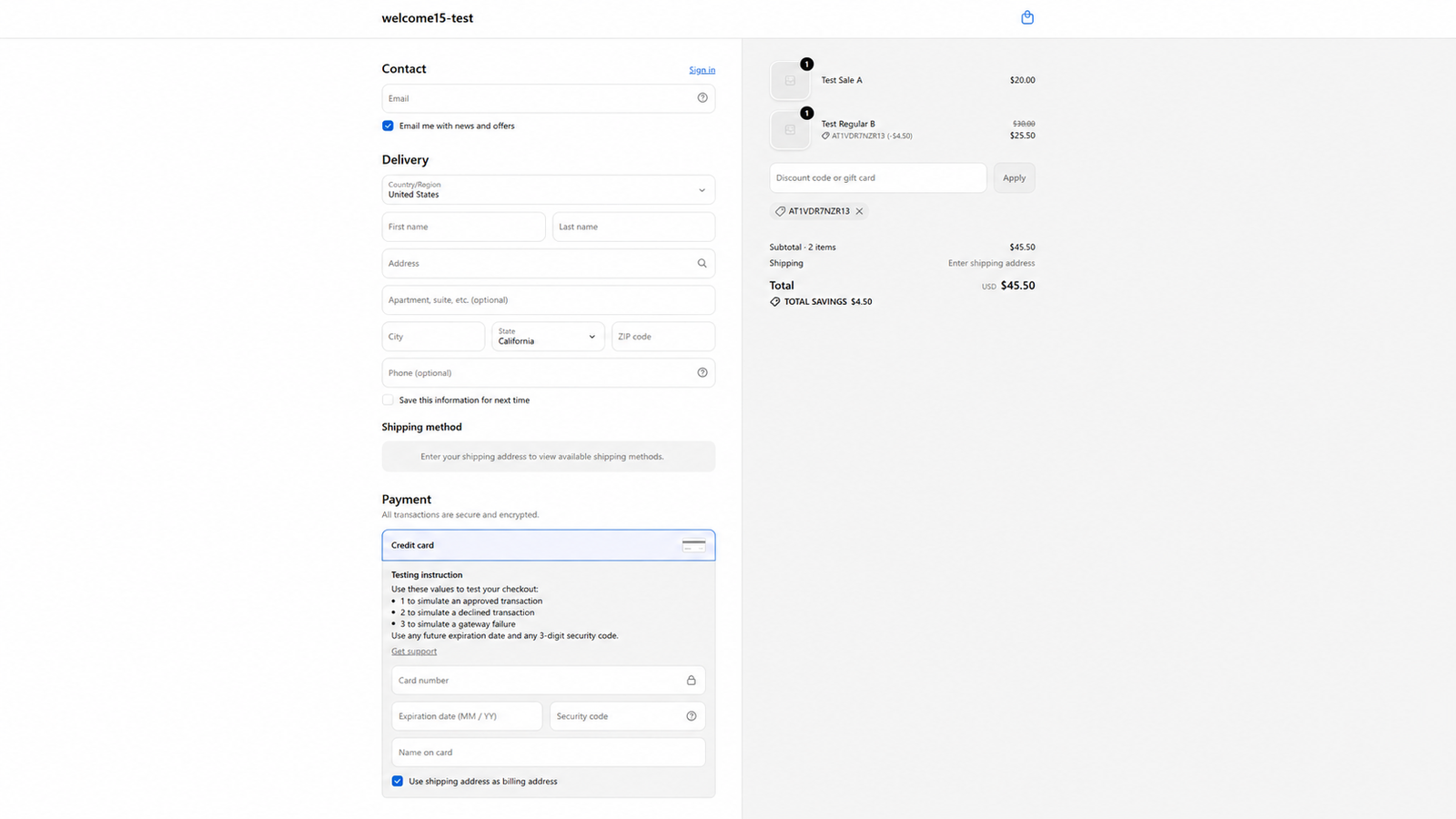Click the Discount code or gift card field
The width and height of the screenshot is (1456, 819).
878,177
